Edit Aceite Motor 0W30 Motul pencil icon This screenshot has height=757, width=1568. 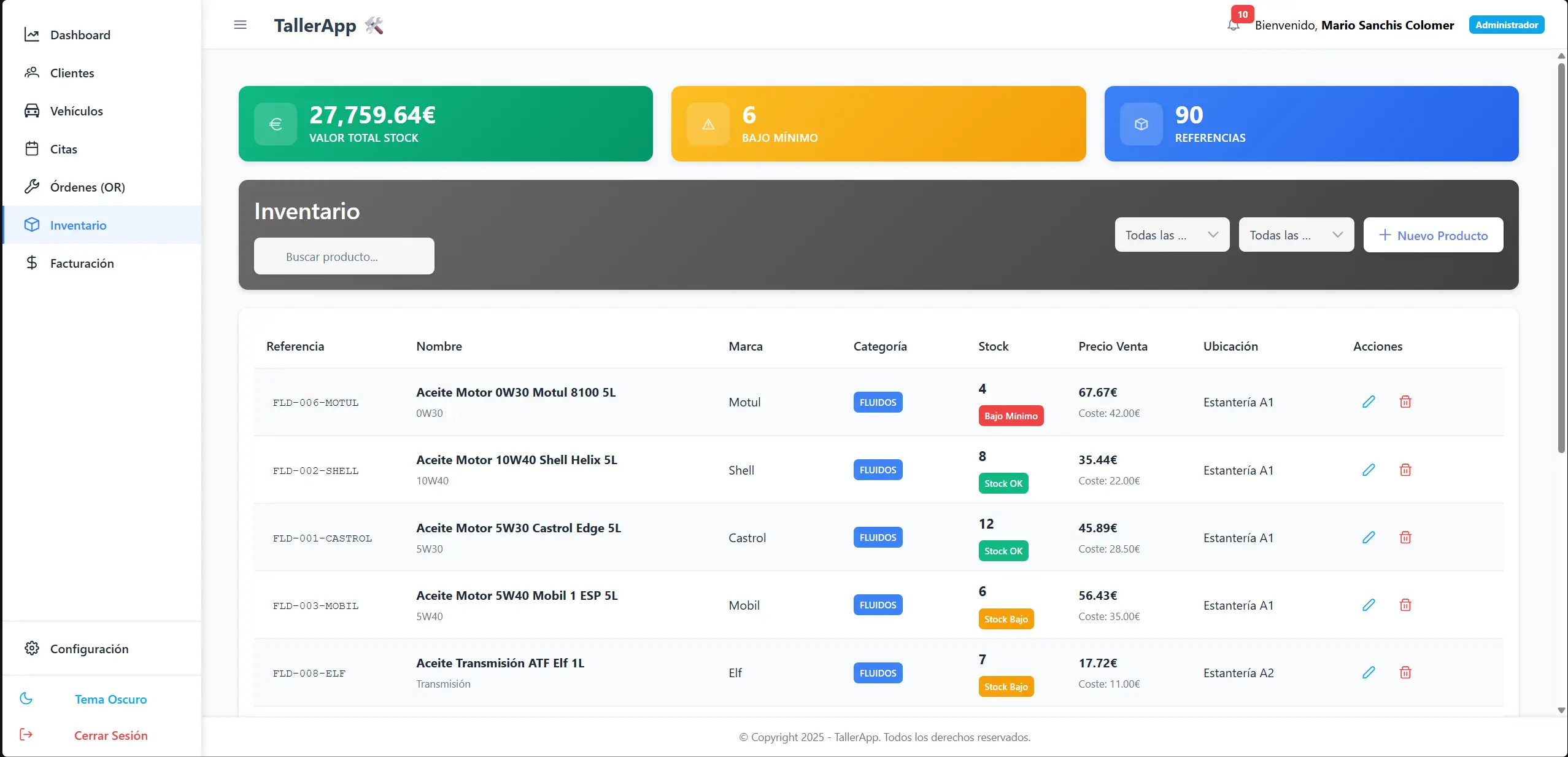coord(1369,402)
